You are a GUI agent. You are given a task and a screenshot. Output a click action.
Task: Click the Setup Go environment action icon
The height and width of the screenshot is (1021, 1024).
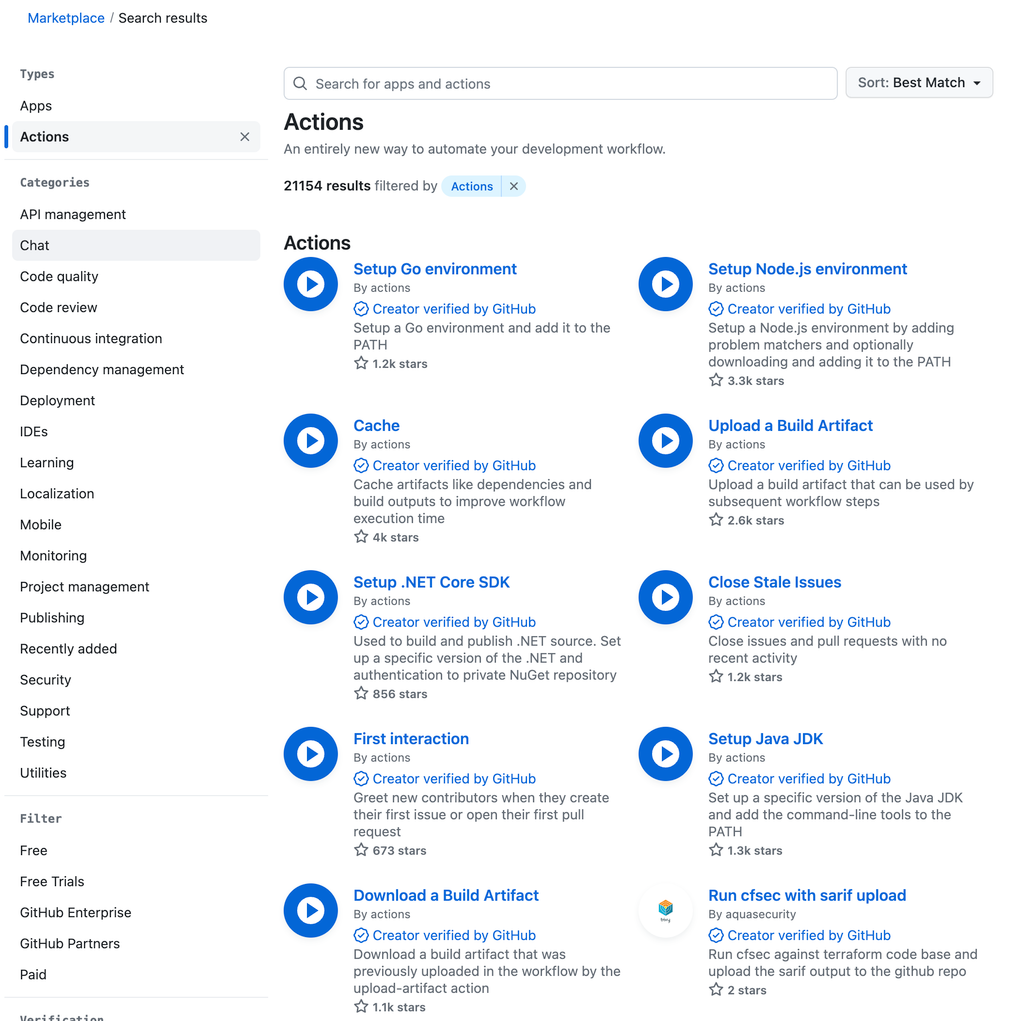[x=310, y=284]
